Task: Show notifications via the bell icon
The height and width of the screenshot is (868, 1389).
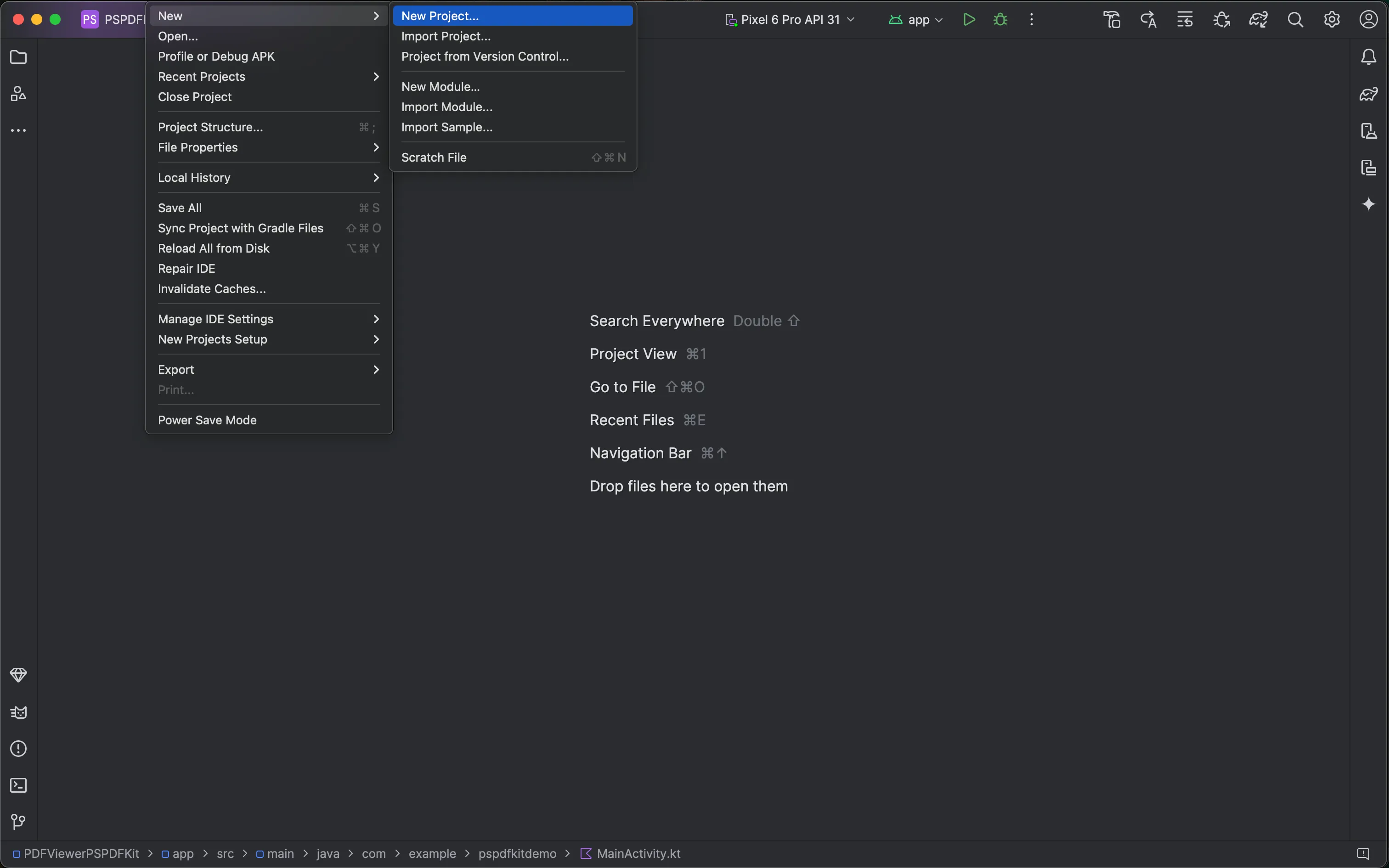Action: click(1369, 56)
